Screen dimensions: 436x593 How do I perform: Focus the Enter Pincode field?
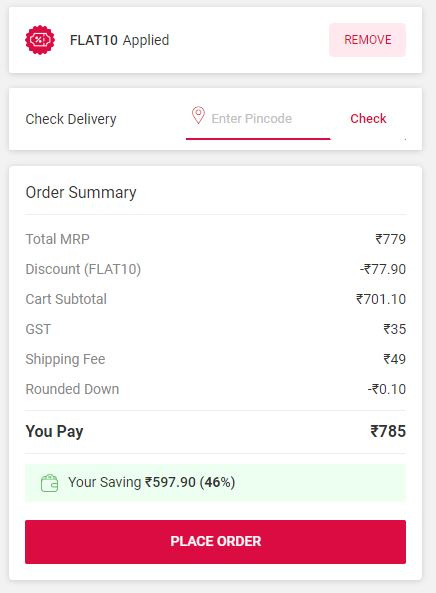pos(258,119)
